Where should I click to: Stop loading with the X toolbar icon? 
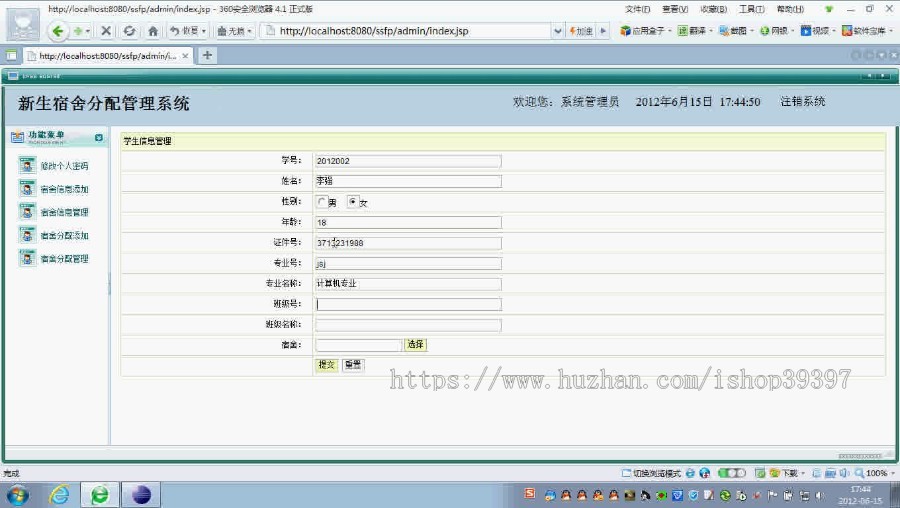tap(106, 31)
